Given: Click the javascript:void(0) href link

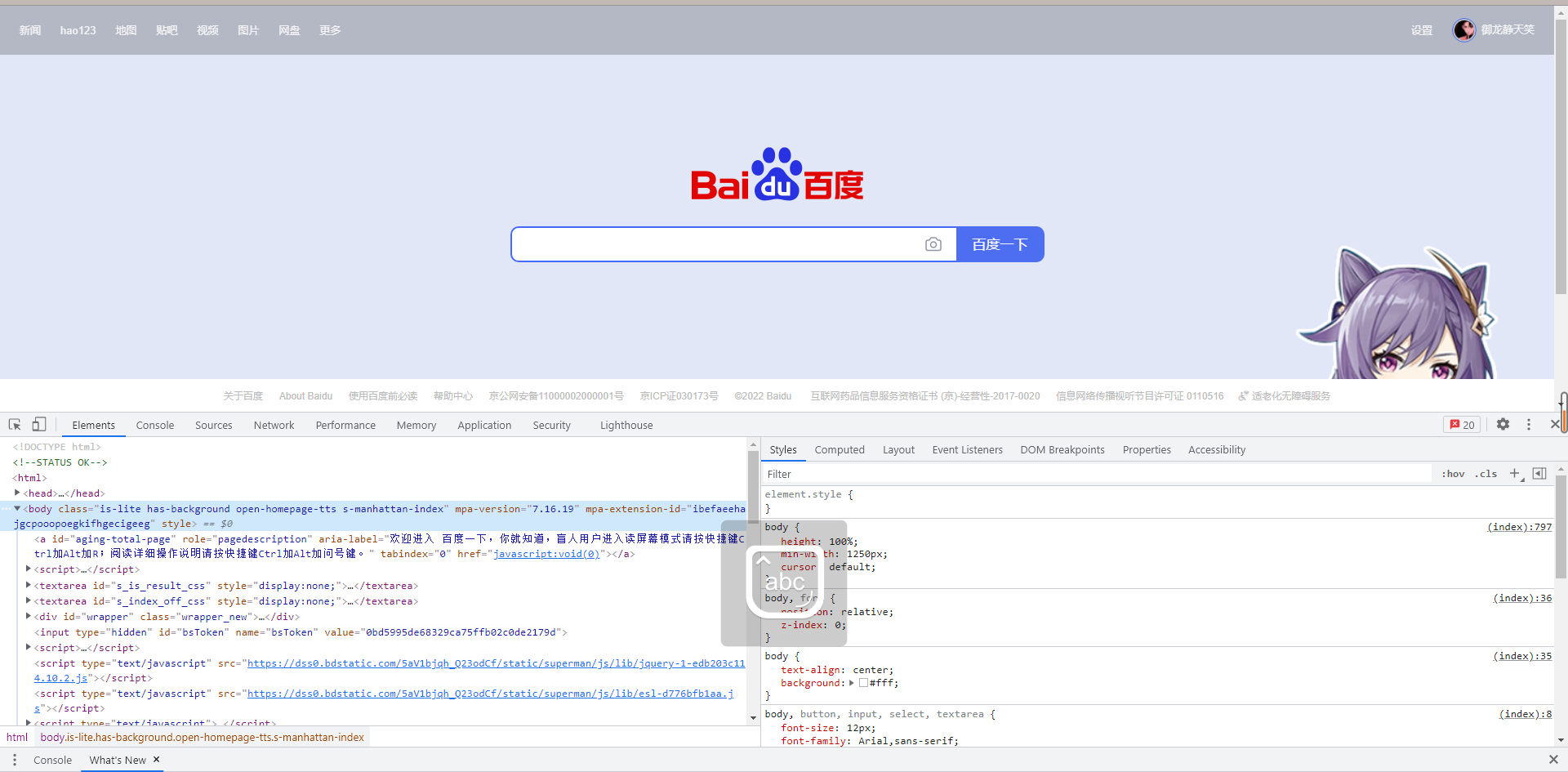Looking at the screenshot, I should [x=546, y=554].
